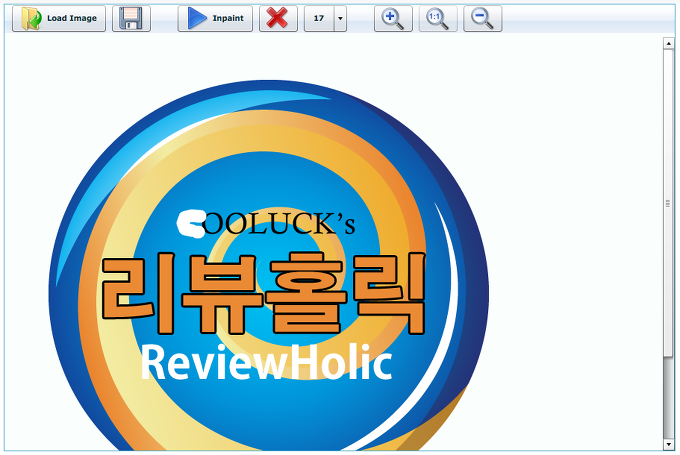680x455 pixels.
Task: Start inpainting with the Inpaint button
Action: (215, 19)
